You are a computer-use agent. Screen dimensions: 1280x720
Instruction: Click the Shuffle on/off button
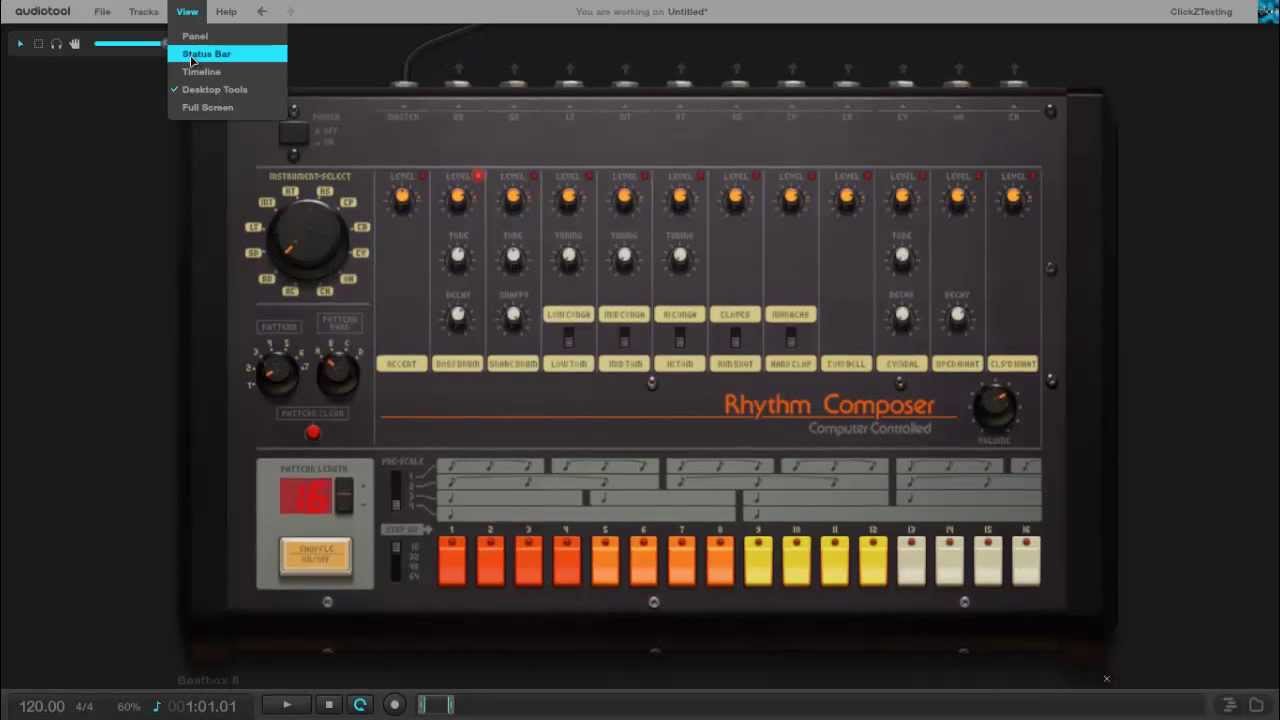(315, 555)
